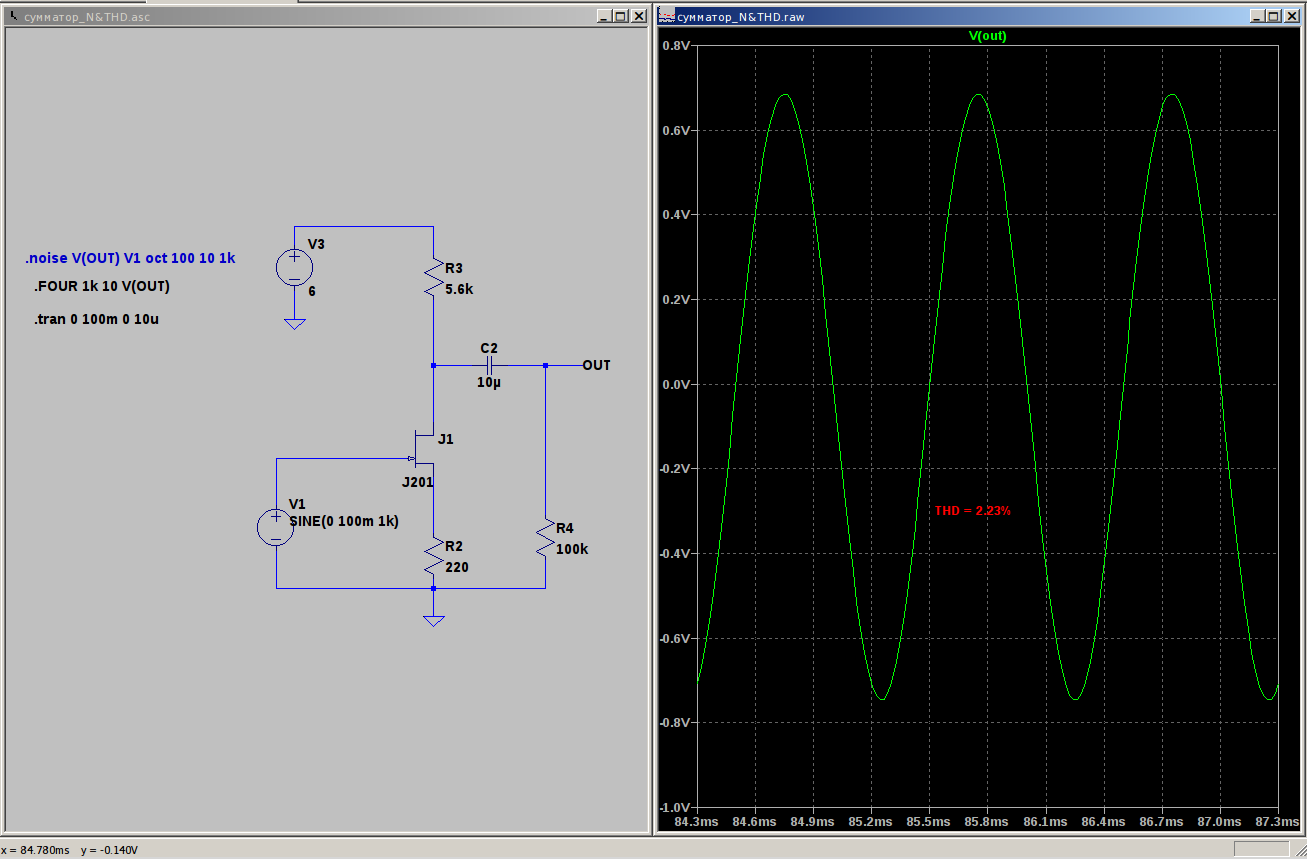Click the waveform window's title bar icon
This screenshot has width=1307, height=859.
click(x=667, y=17)
